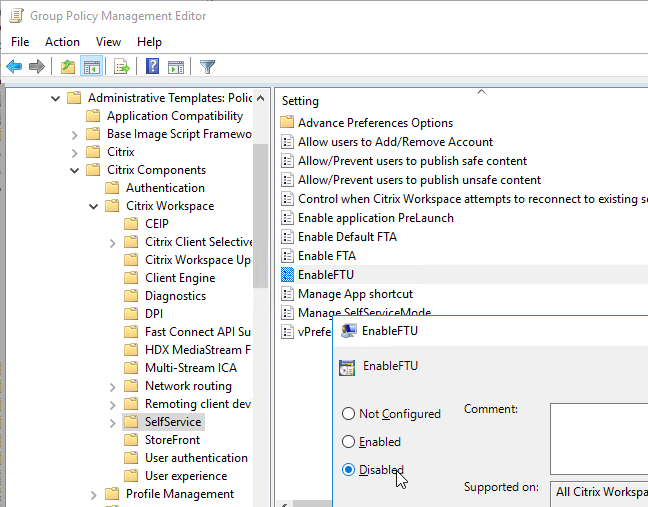
Task: Click the Filter funnel toolbar icon
Action: pyautogui.click(x=207, y=66)
